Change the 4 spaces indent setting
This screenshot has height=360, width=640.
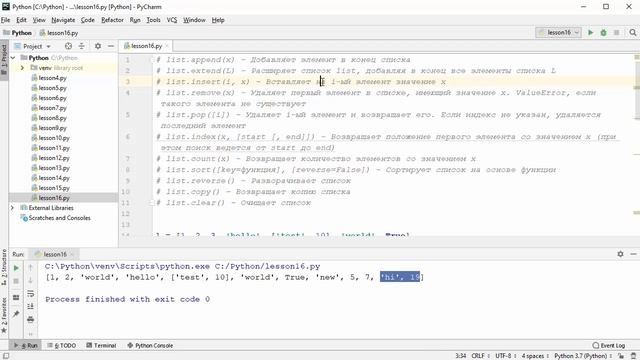534,356
